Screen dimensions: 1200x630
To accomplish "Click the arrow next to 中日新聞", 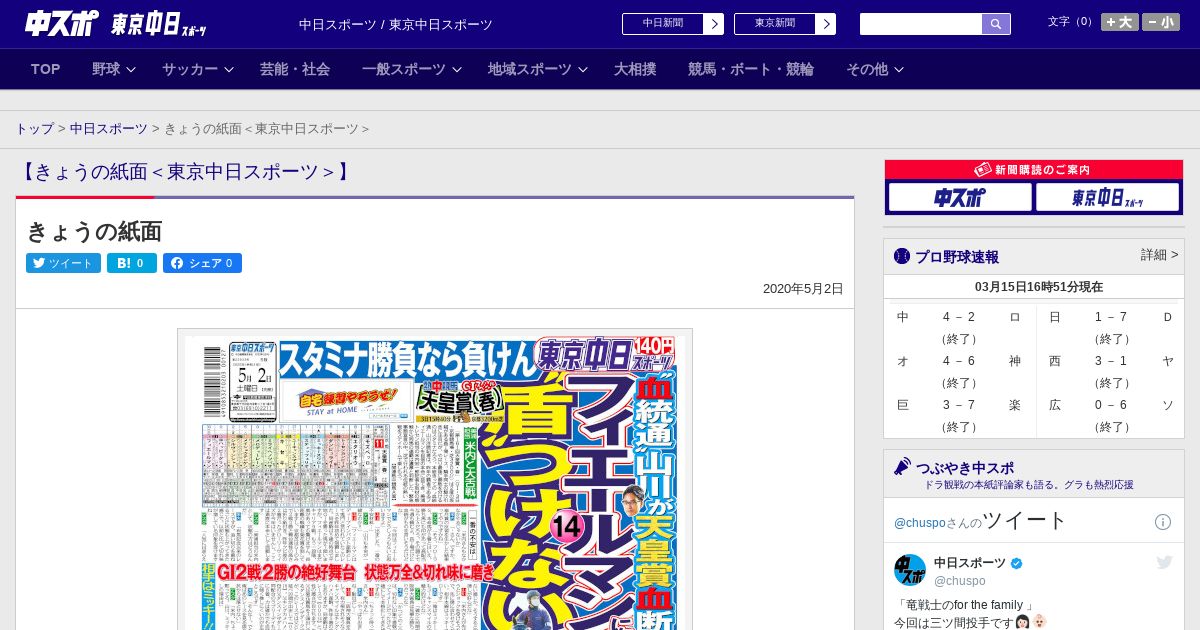I will (x=714, y=24).
